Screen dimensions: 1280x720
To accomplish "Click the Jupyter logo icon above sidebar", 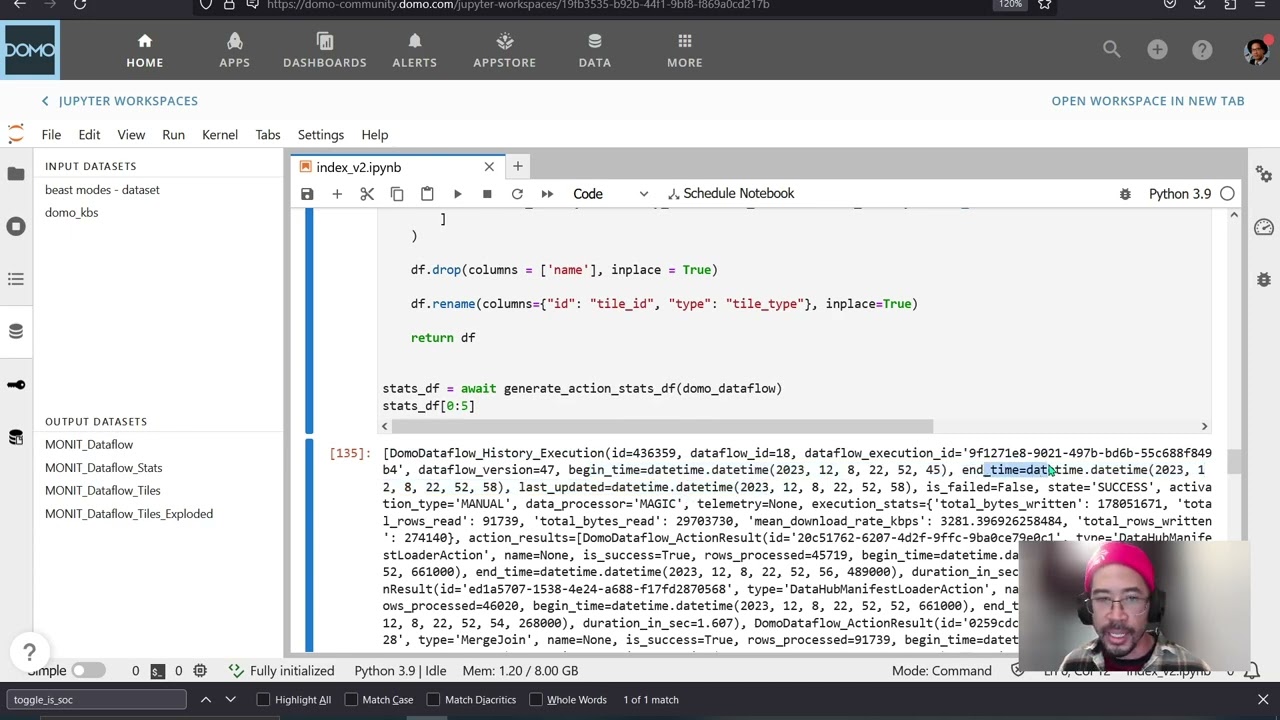I will [x=16, y=134].
